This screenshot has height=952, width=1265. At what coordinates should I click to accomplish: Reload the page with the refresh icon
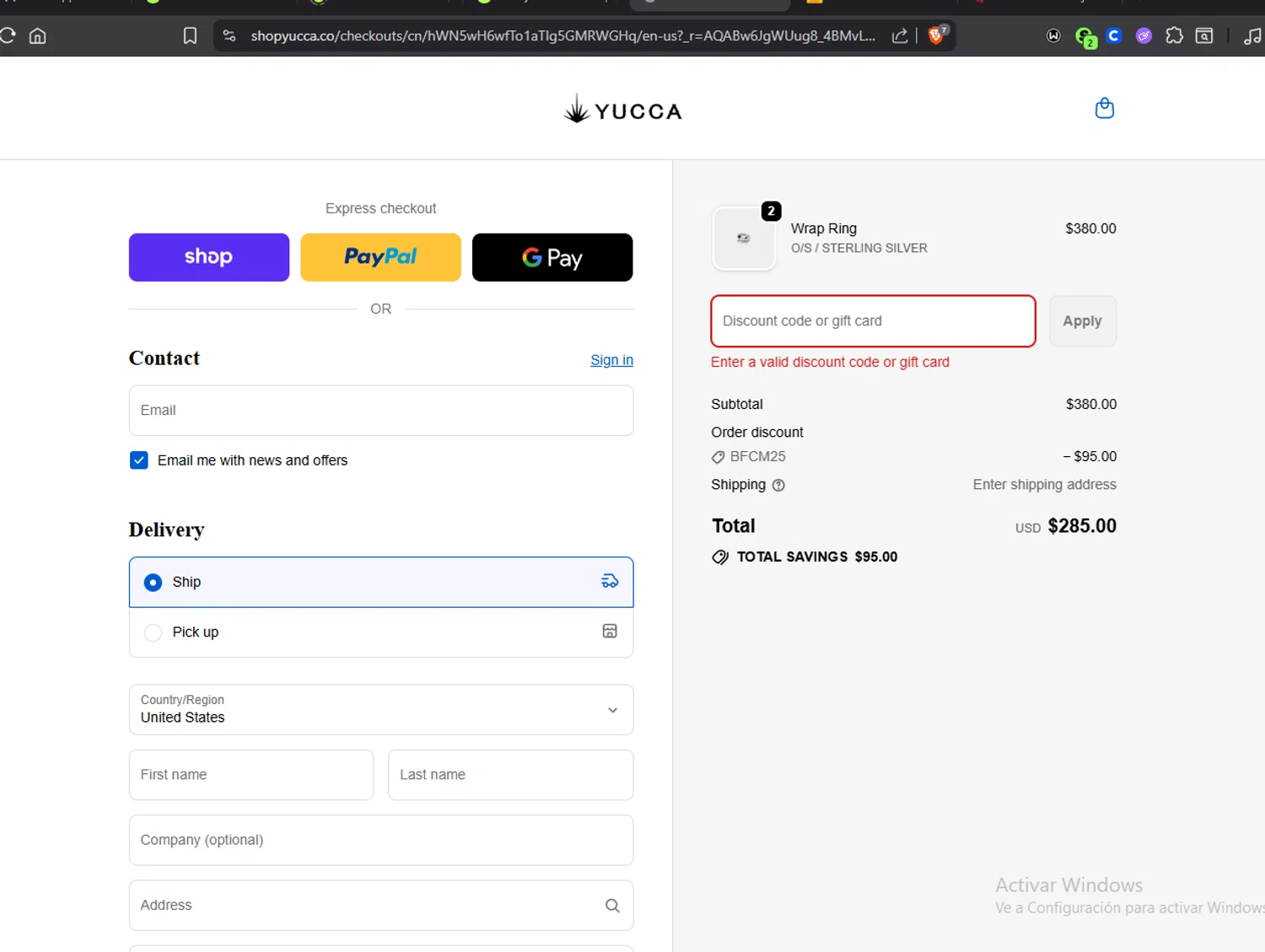(x=8, y=35)
